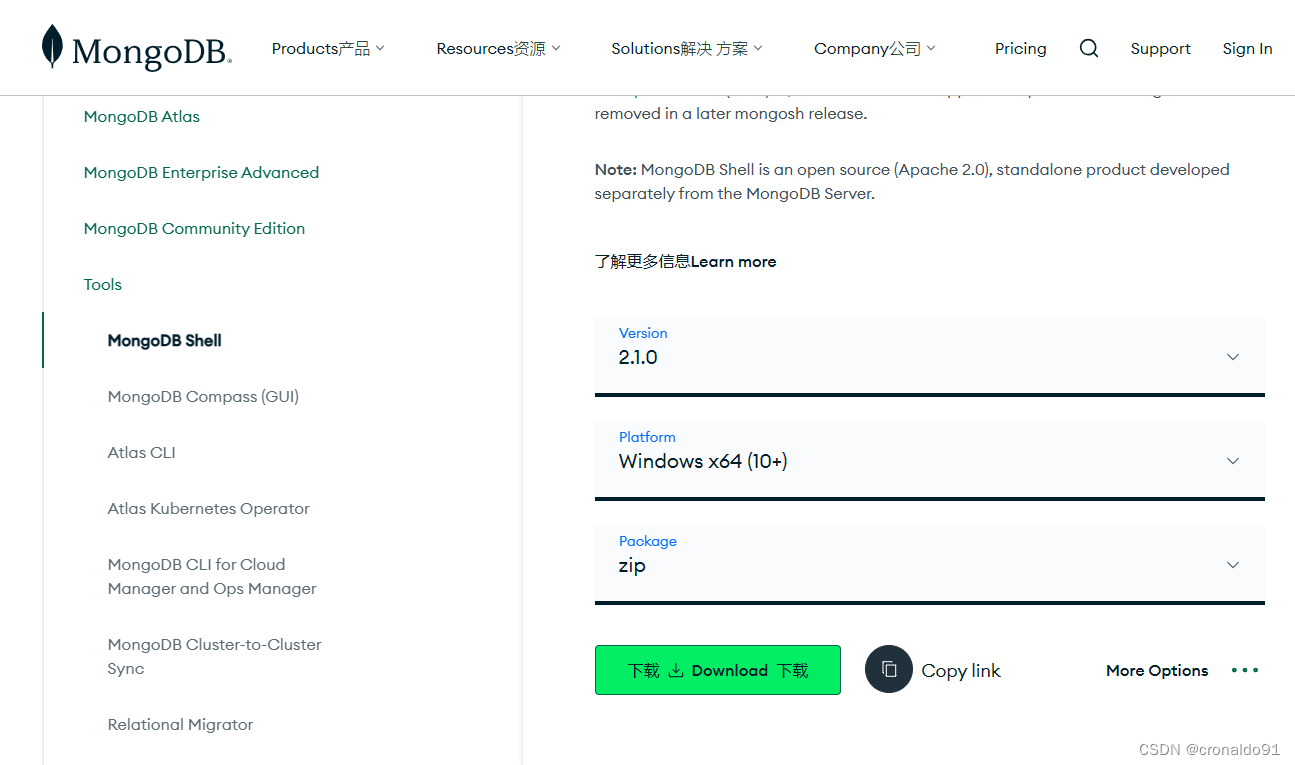
Task: Open the search magnifier icon
Action: [1089, 48]
